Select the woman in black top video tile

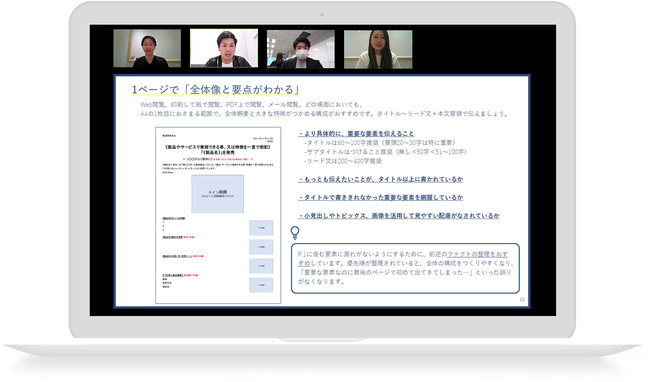tap(147, 48)
